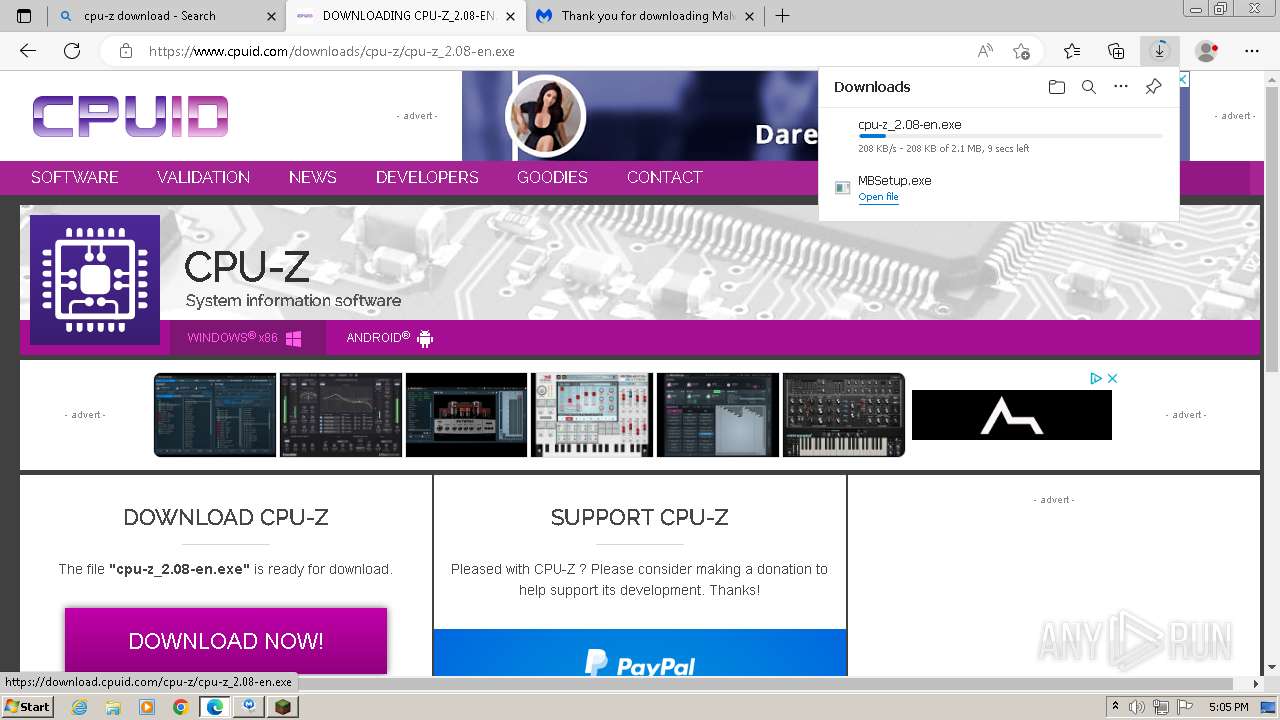Reload the page with refresh icon
Viewport: 1280px width, 720px height.
point(72,51)
